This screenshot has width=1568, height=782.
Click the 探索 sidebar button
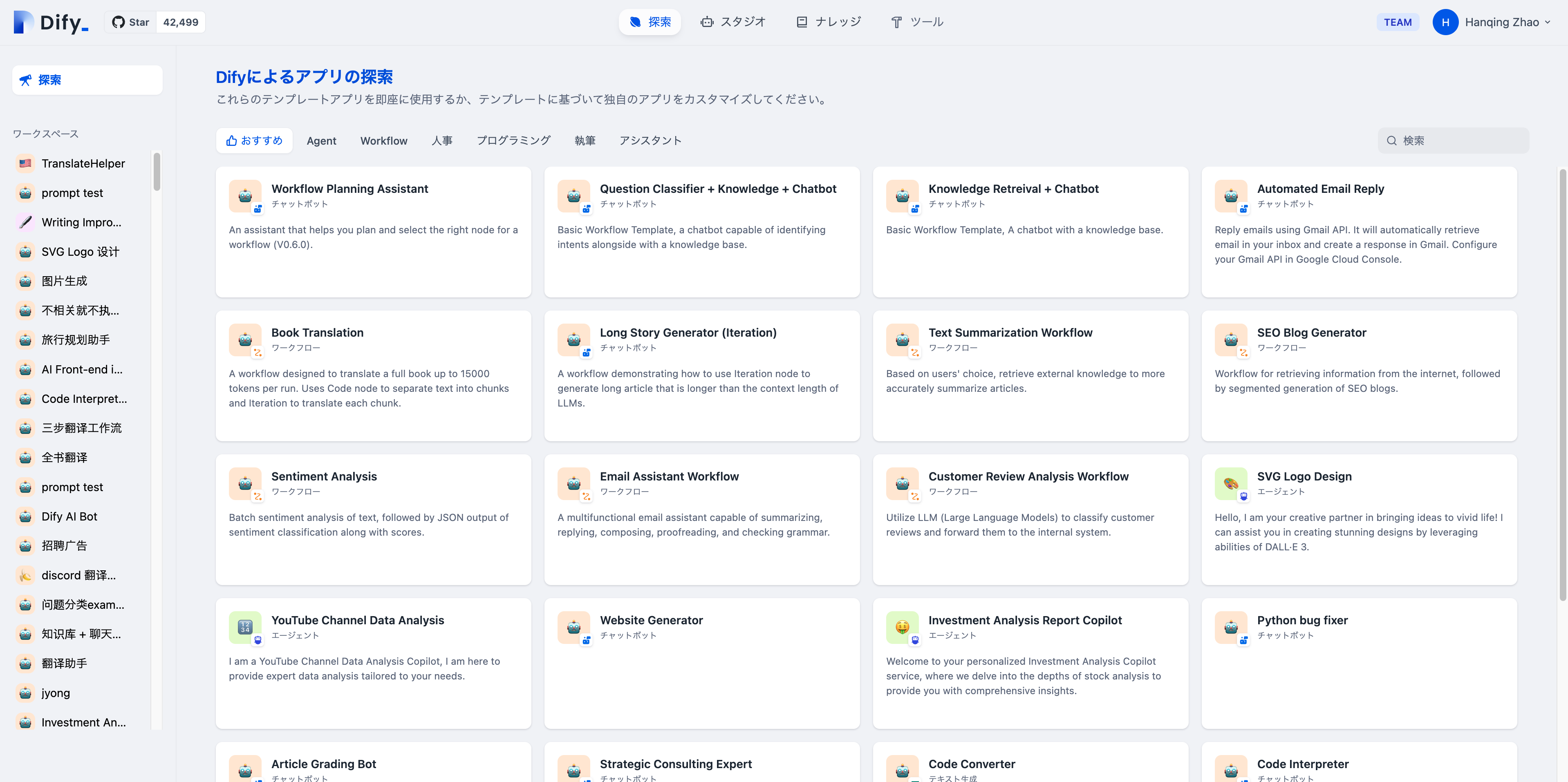(x=87, y=80)
